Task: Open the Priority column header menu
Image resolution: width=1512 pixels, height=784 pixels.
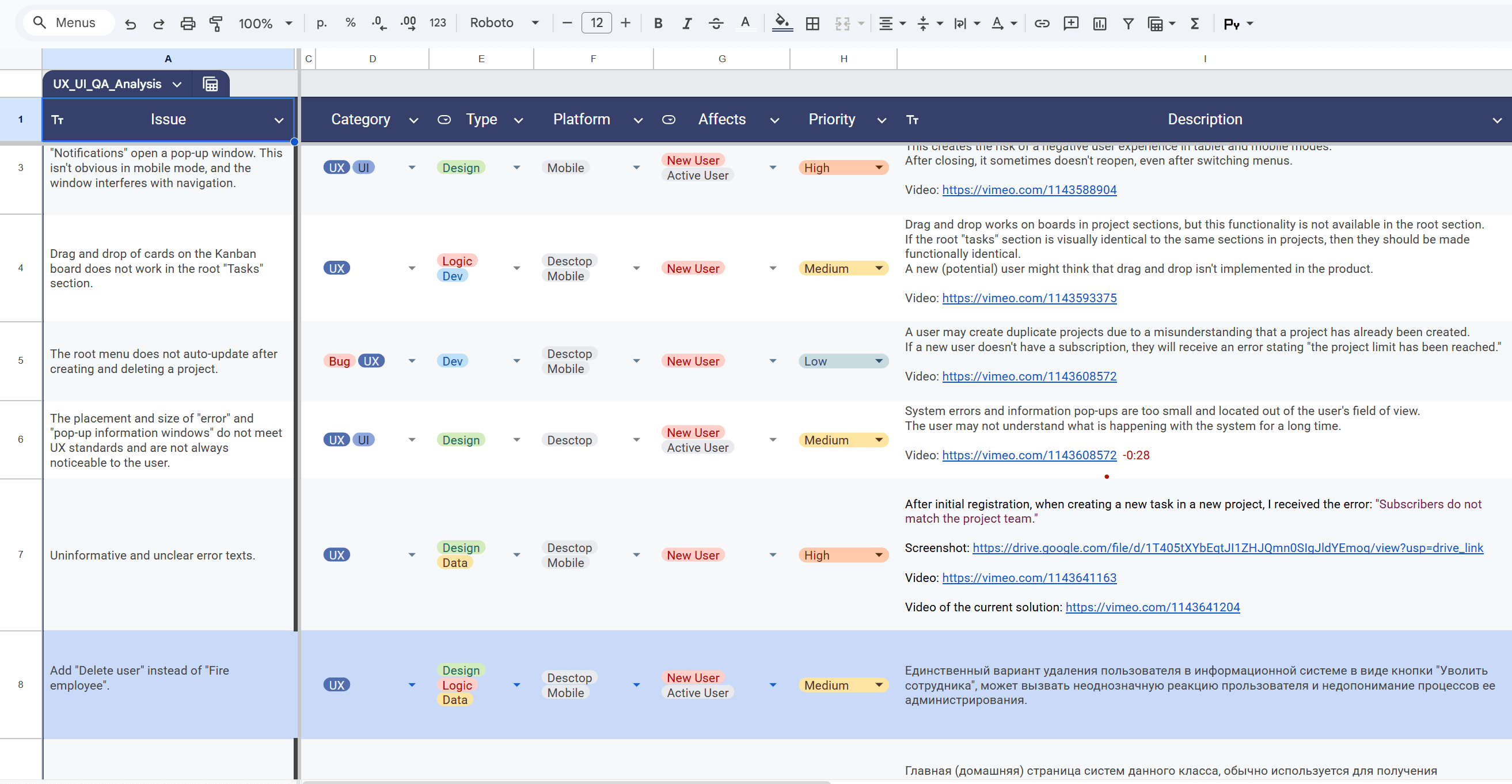Action: 881,120
